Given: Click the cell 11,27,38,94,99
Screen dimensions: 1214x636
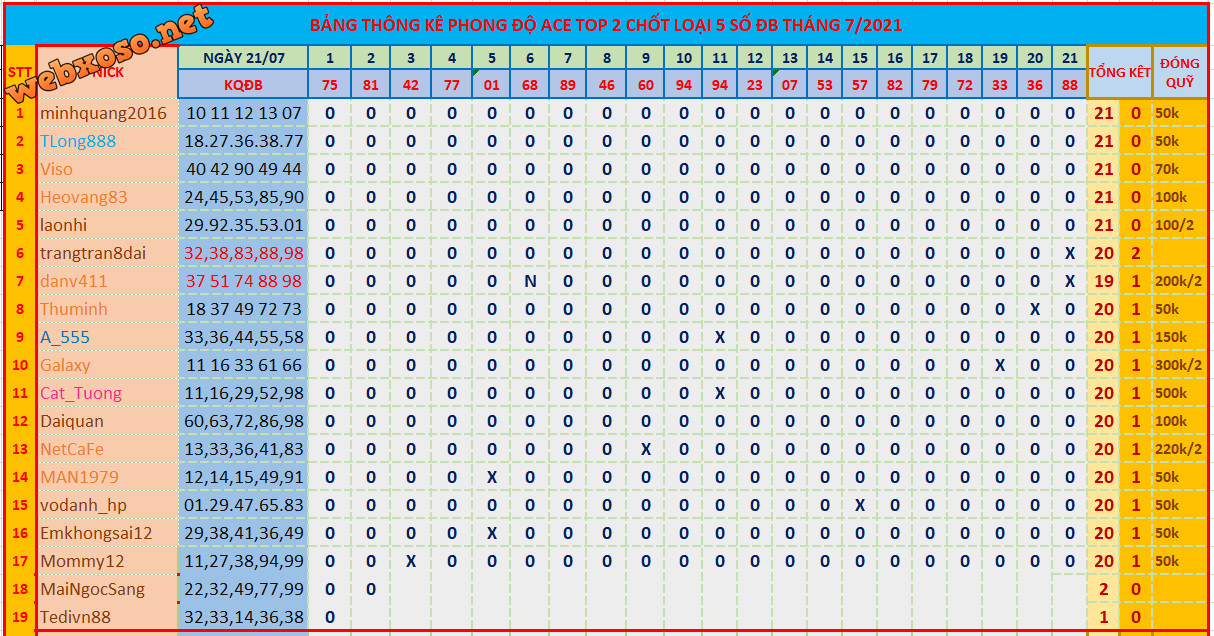Looking at the screenshot, I should (243, 561).
